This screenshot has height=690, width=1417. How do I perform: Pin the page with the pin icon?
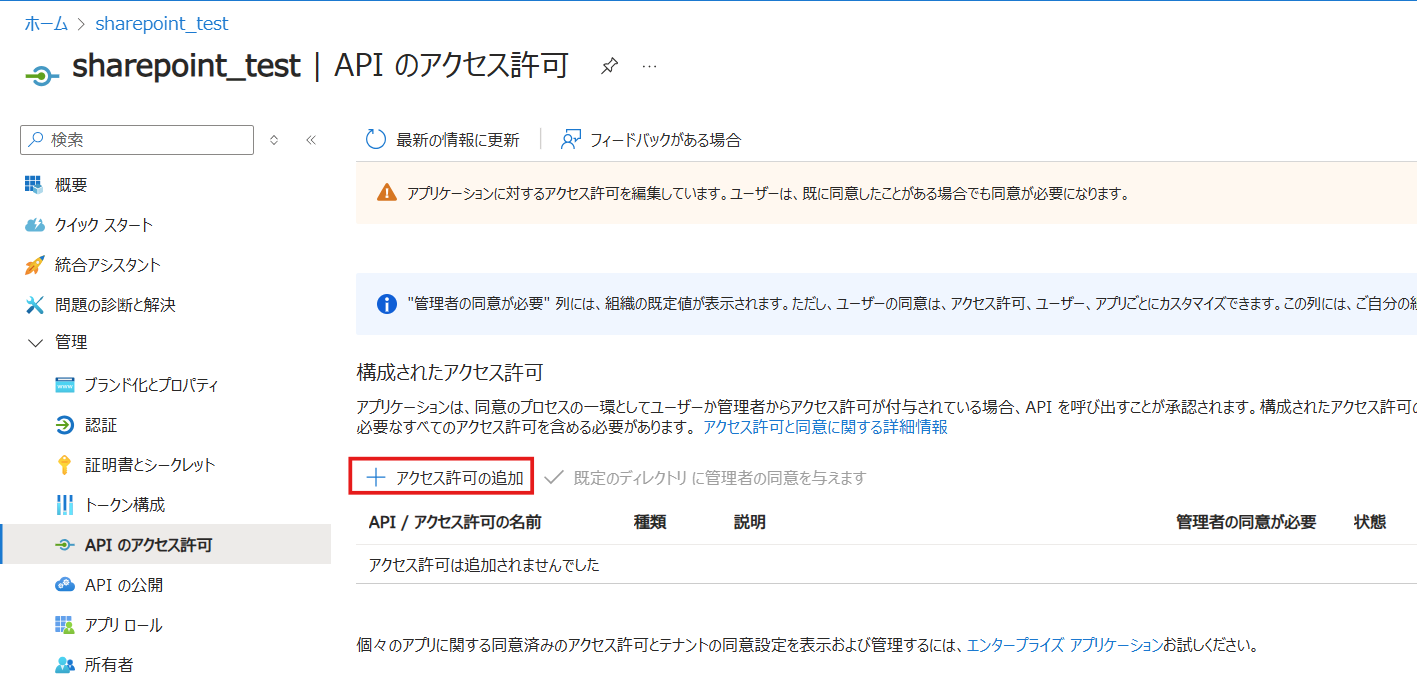click(x=609, y=66)
